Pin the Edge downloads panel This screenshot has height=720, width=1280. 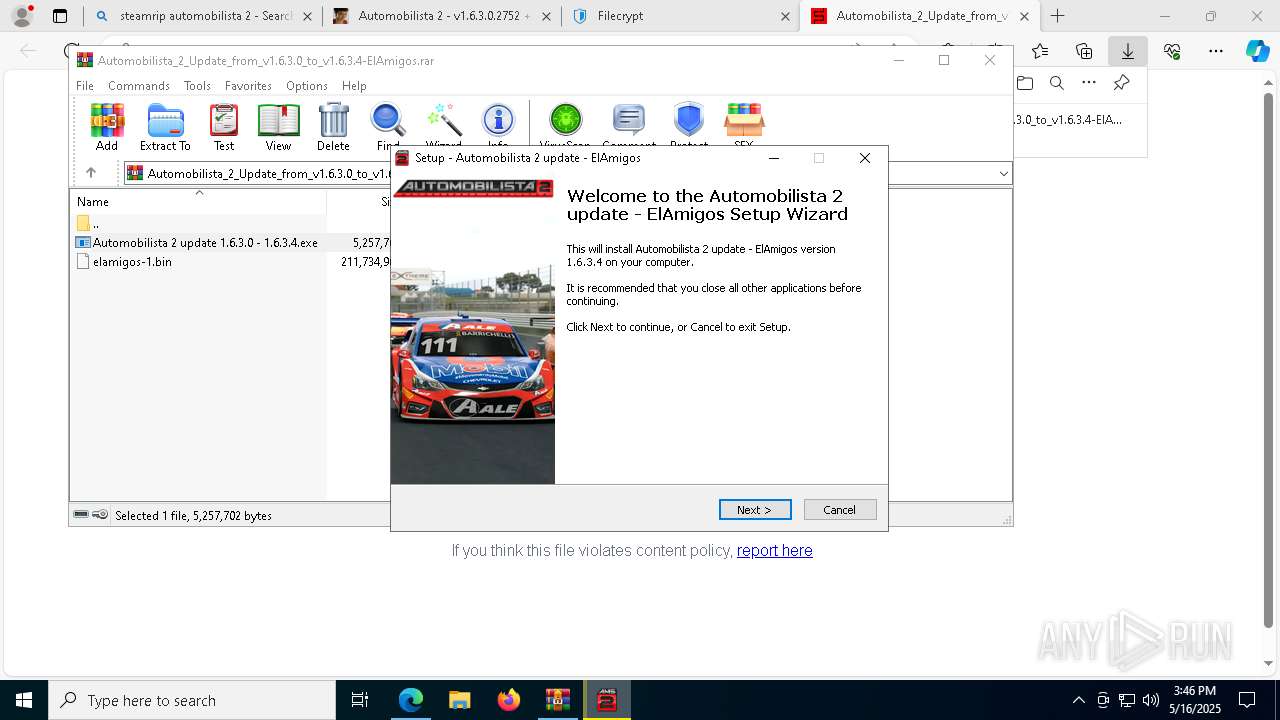tap(1122, 83)
